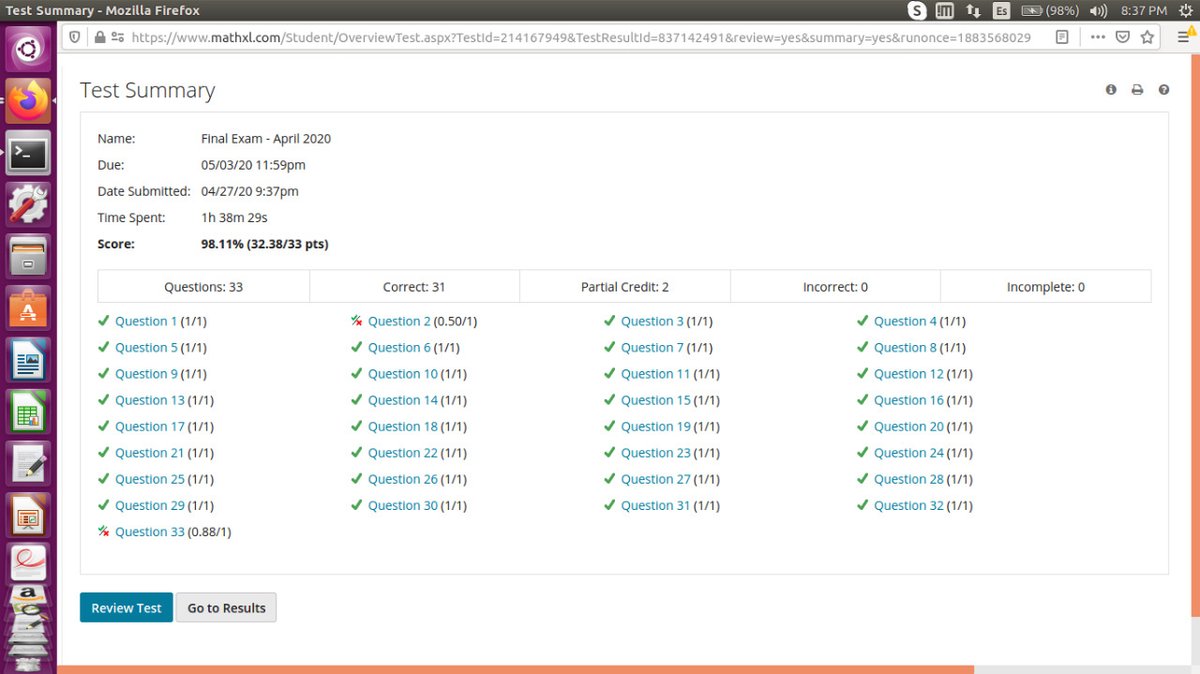Open page actions three-dots menu

point(1098,37)
